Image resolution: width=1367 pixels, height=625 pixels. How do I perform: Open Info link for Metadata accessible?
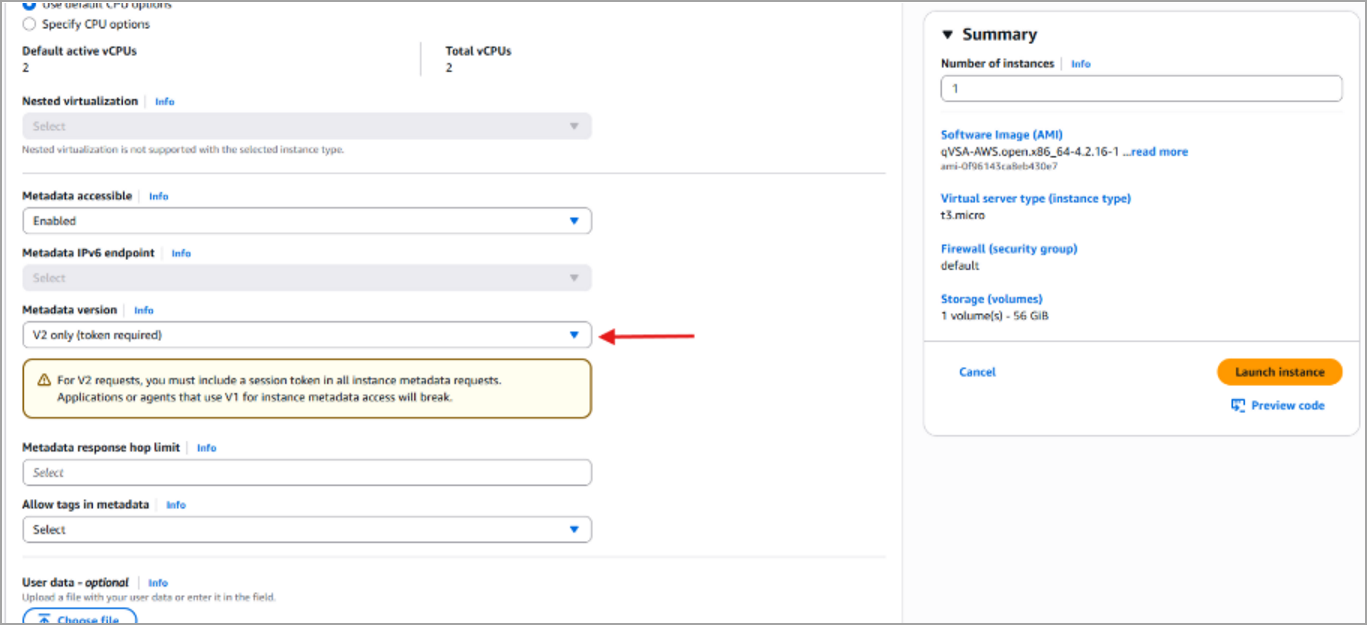[x=158, y=197]
